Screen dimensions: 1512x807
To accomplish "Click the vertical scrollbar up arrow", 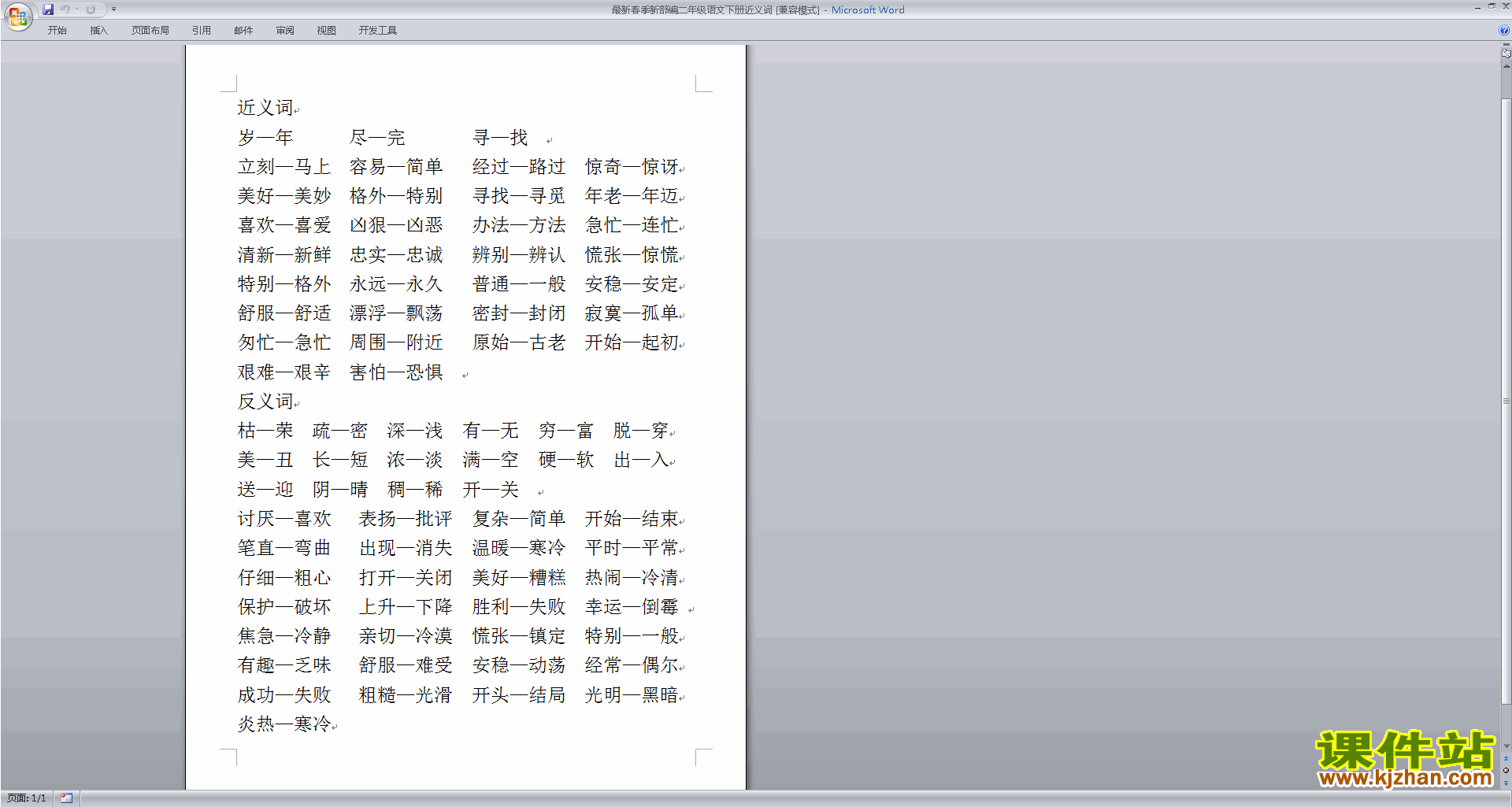I will [1506, 66].
